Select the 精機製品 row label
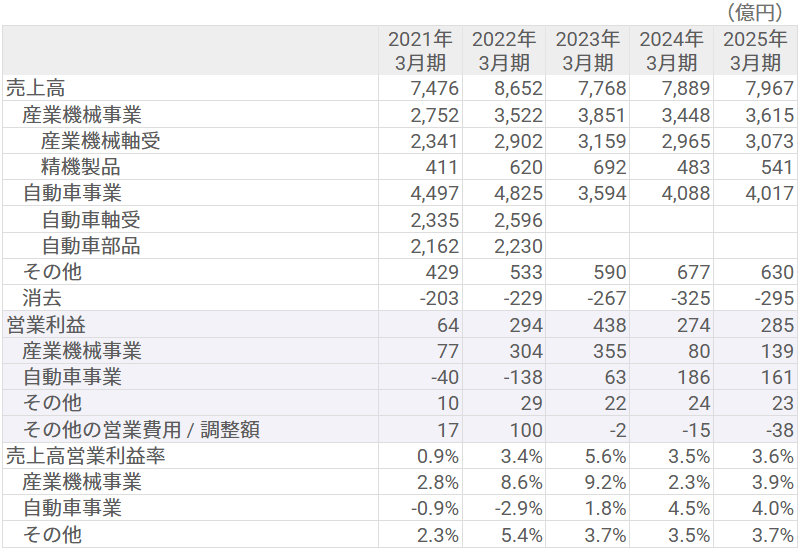 pyautogui.click(x=80, y=167)
